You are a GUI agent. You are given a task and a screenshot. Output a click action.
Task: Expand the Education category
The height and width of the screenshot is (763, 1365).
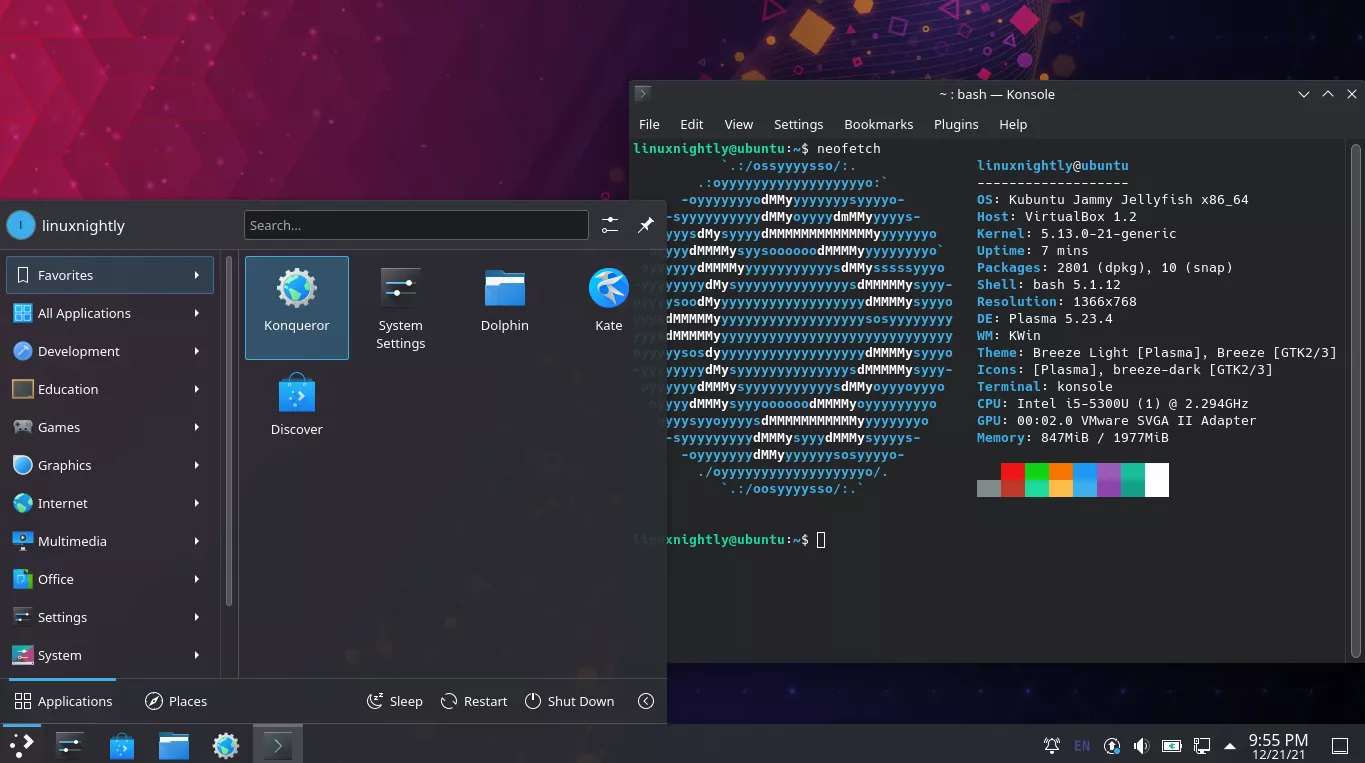(110, 389)
